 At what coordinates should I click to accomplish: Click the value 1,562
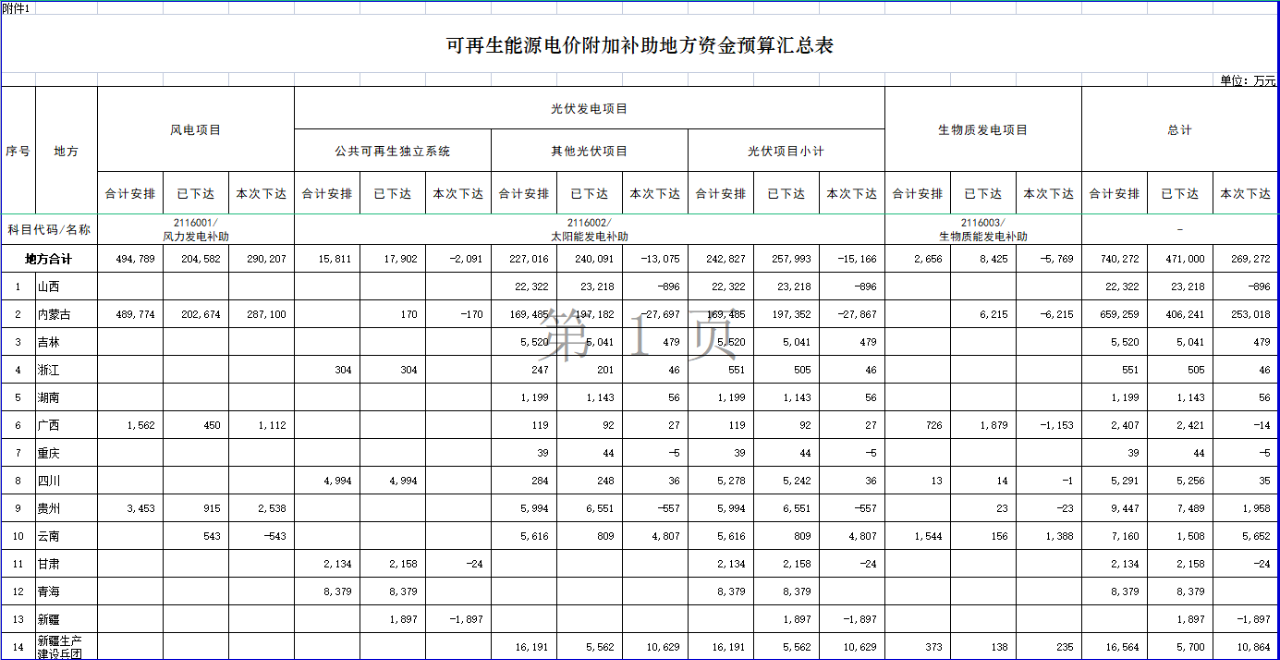(x=141, y=426)
